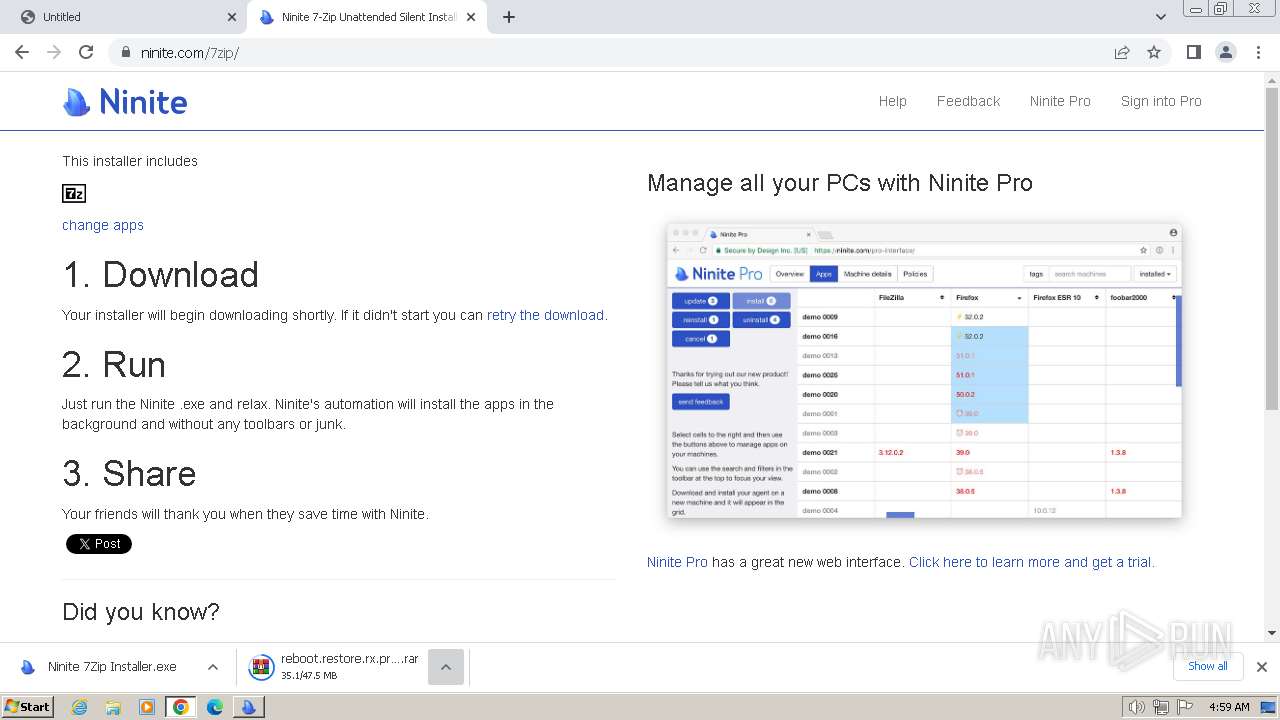Click the address bar URL
Image resolution: width=1280 pixels, height=720 pixels.
click(190, 53)
